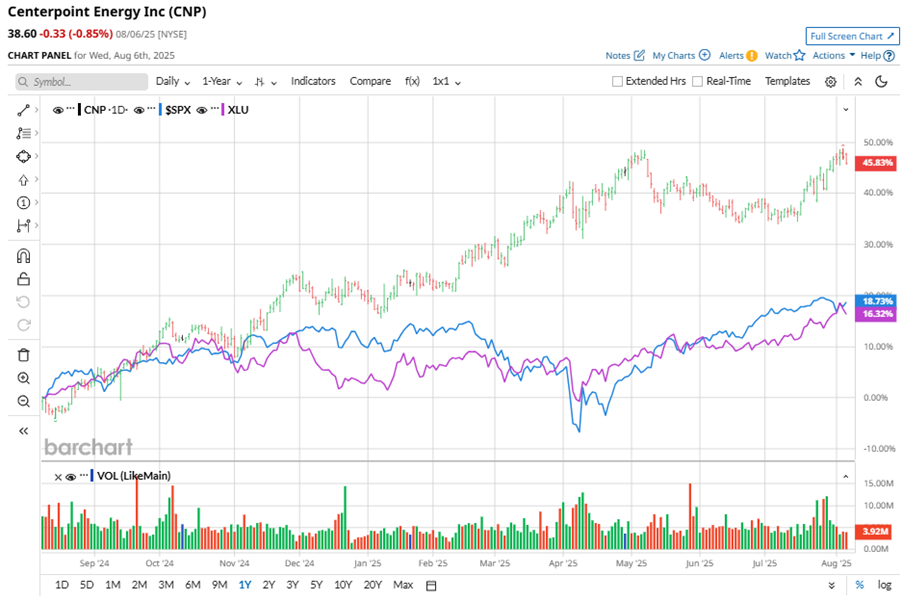Viewport: 902px width, 601px height.
Task: Click the blue $SPX color indicator
Action: pos(160,110)
